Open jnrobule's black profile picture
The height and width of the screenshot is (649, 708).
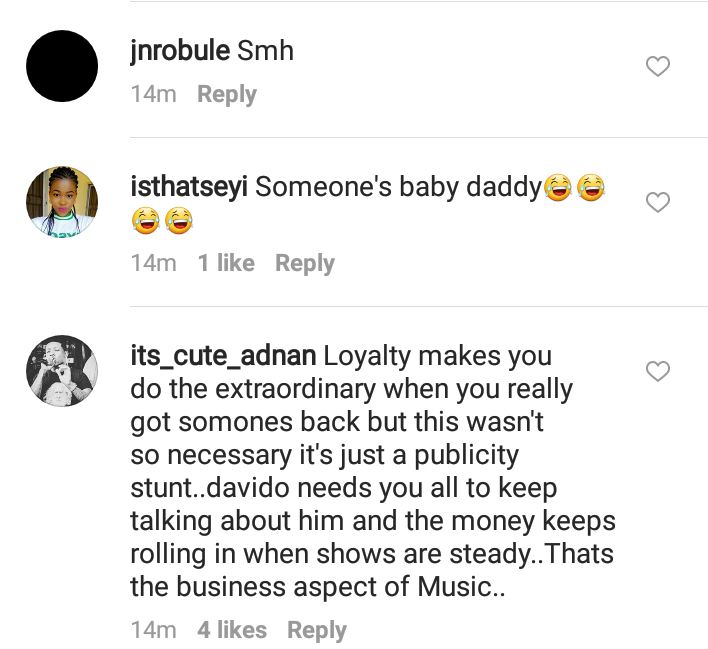click(62, 66)
